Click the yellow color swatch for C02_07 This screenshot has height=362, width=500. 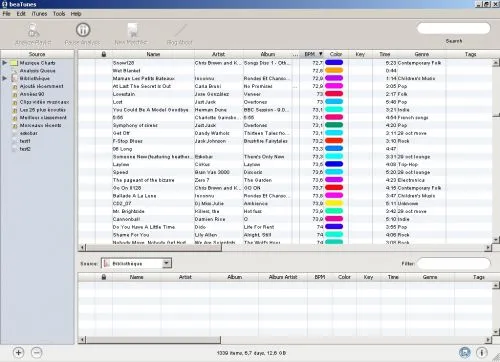coord(334,203)
